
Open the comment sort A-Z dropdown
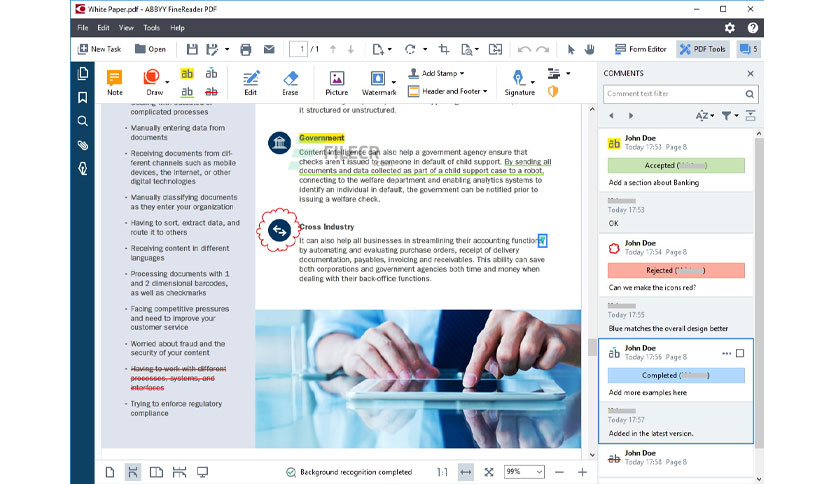[704, 115]
